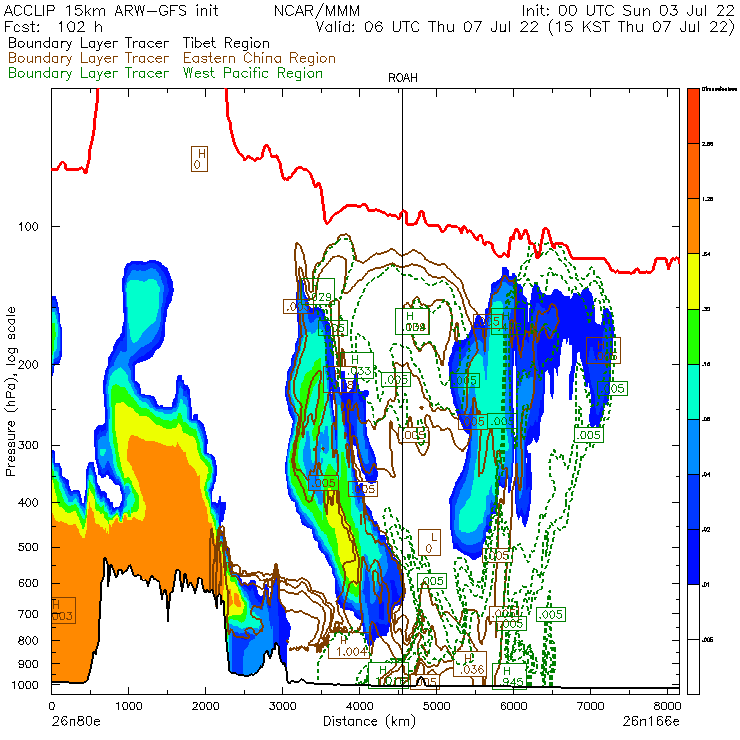Click the red top colorbar segment
Image resolution: width=740 pixels, height=740 pixels.
point(693,116)
